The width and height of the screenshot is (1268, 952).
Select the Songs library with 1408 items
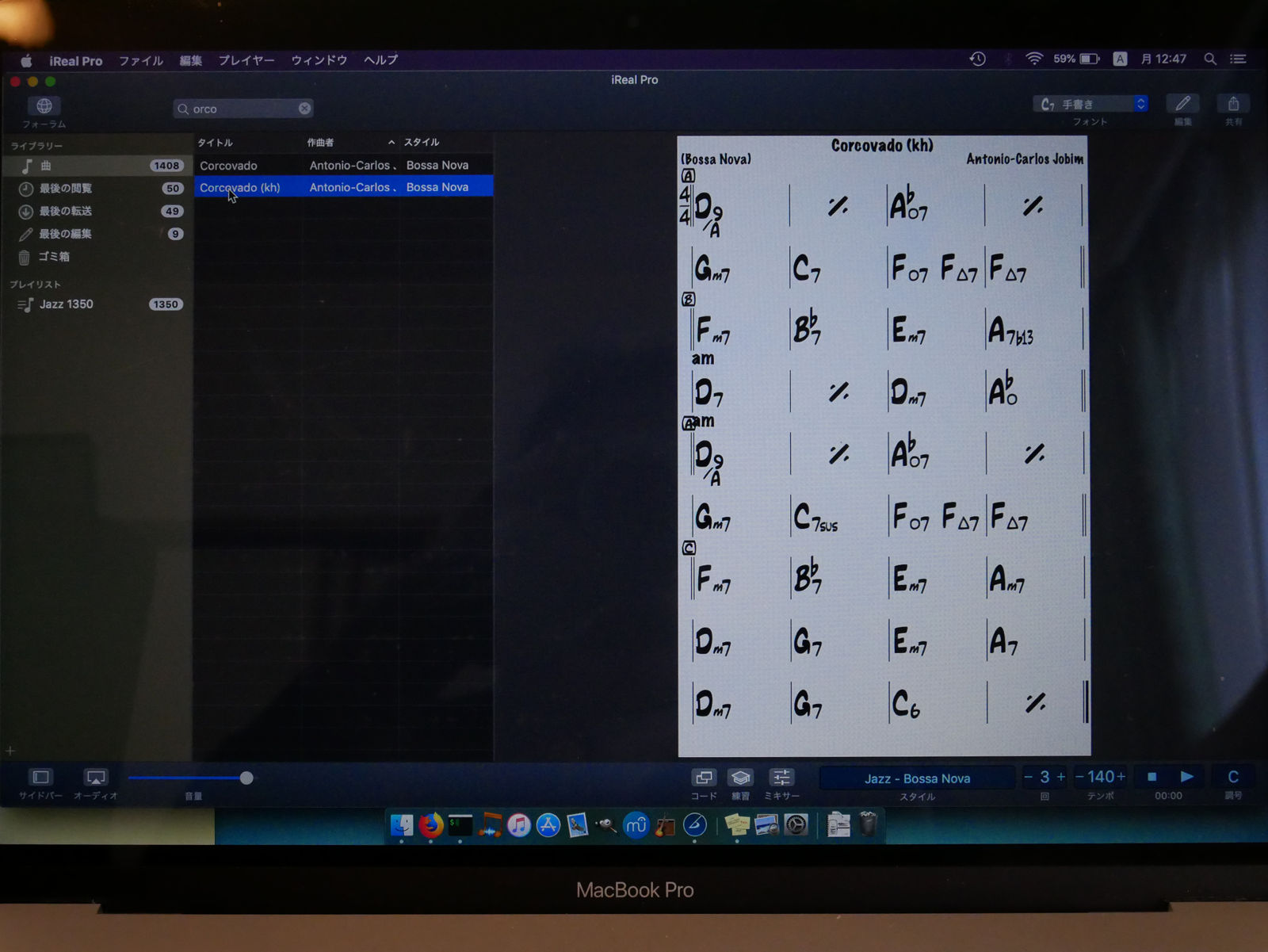pyautogui.click(x=97, y=166)
